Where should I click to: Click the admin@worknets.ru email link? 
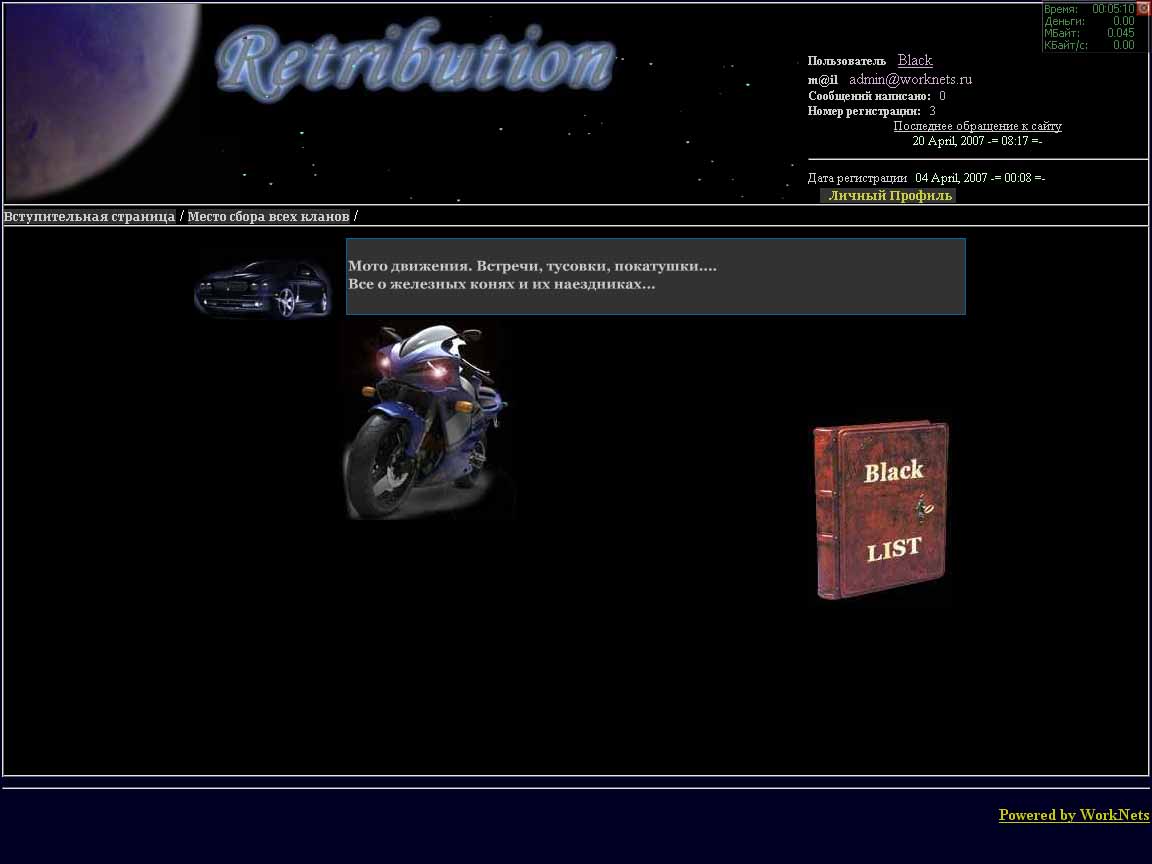(910, 79)
